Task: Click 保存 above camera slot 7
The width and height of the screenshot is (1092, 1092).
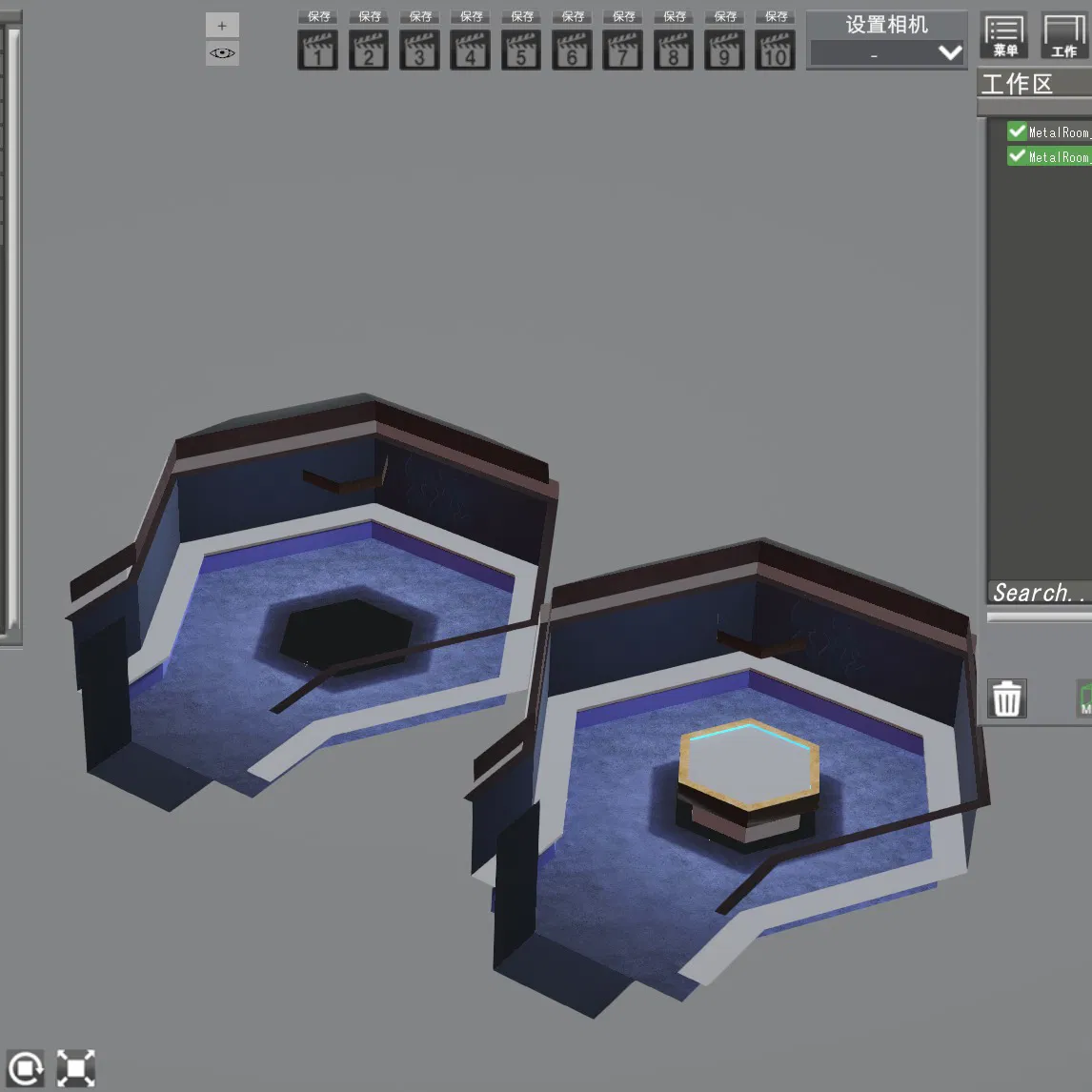Action: click(x=622, y=17)
